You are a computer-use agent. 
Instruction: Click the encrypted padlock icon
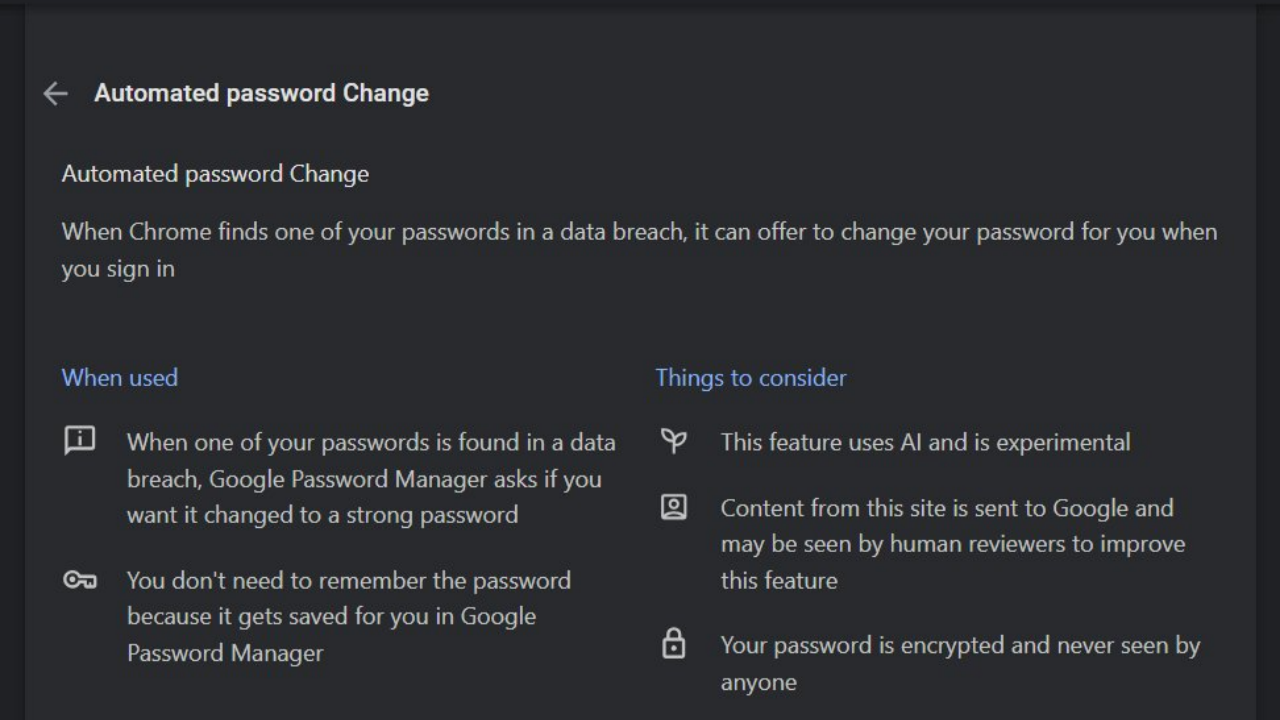point(674,643)
